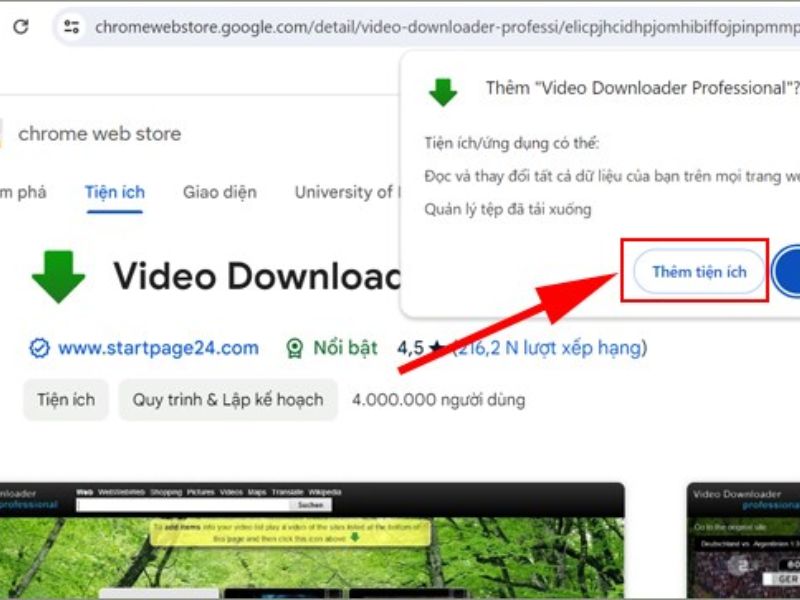The height and width of the screenshot is (600, 800).
Task: Click the Nổi bật featured badge icon
Action: point(295,349)
